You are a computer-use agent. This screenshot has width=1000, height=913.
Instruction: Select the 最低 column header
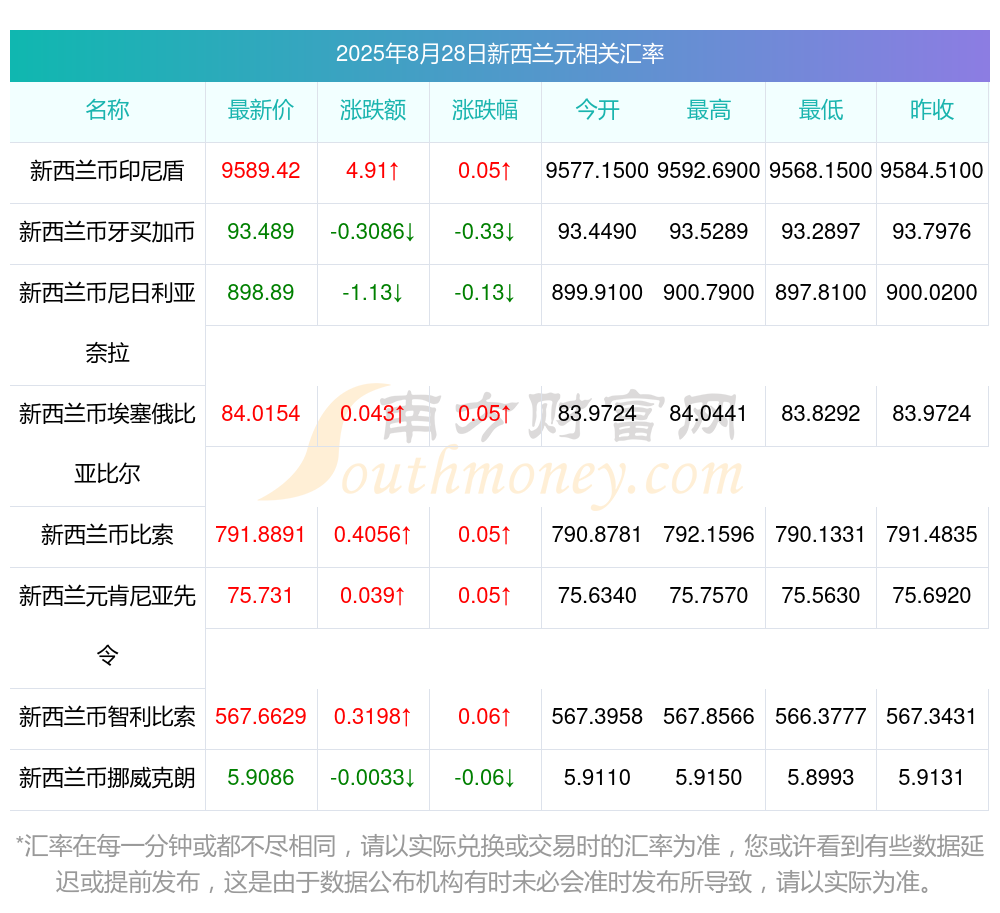(821, 110)
